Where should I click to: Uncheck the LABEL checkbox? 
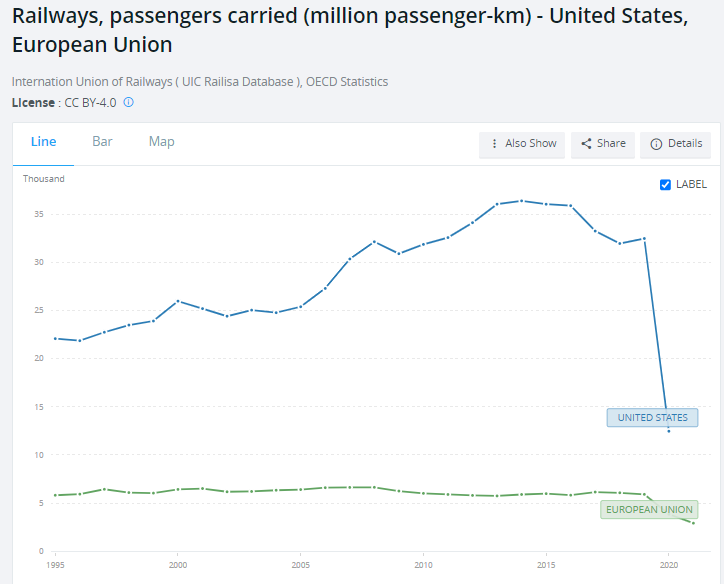pos(666,184)
